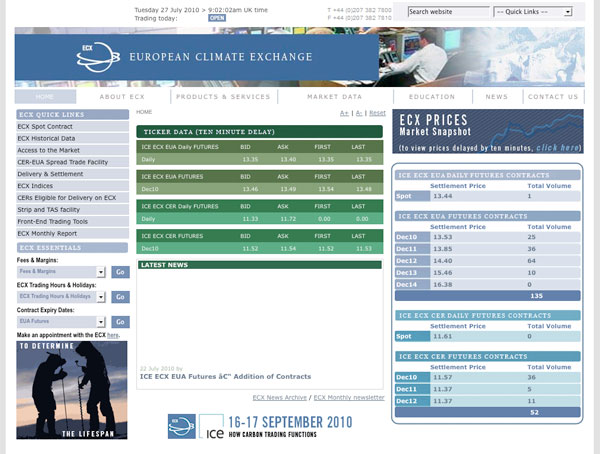Click the Latest News header bar

pyautogui.click(x=259, y=265)
